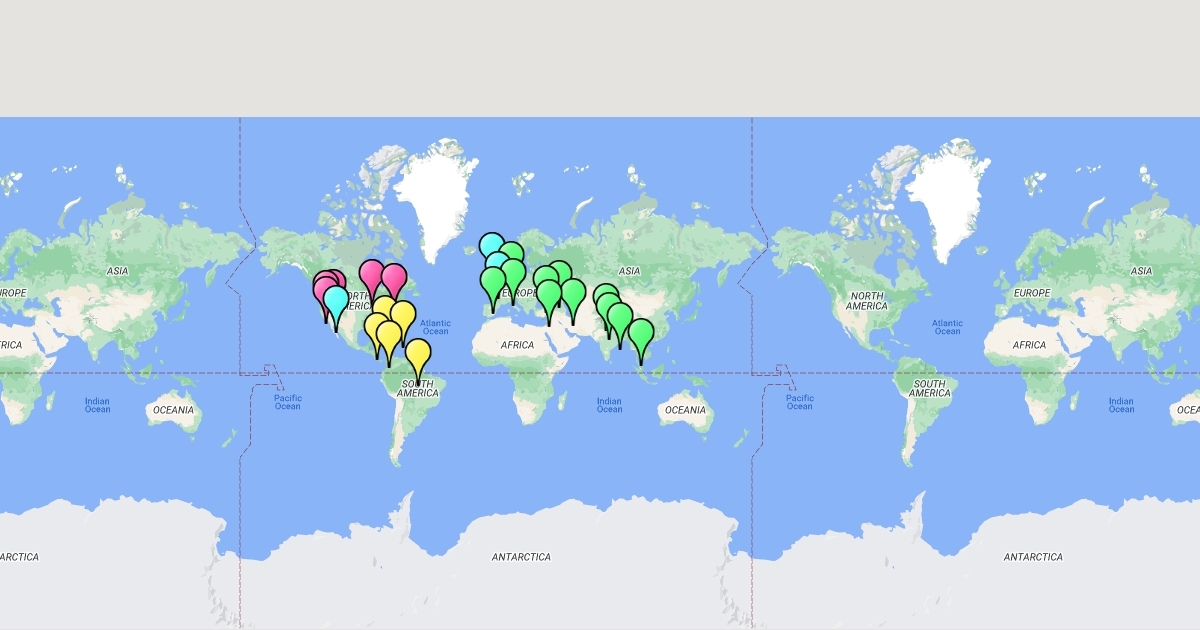The width and height of the screenshot is (1200, 630).
Task: Click the green pin over Southeast Asia
Action: pyautogui.click(x=641, y=335)
